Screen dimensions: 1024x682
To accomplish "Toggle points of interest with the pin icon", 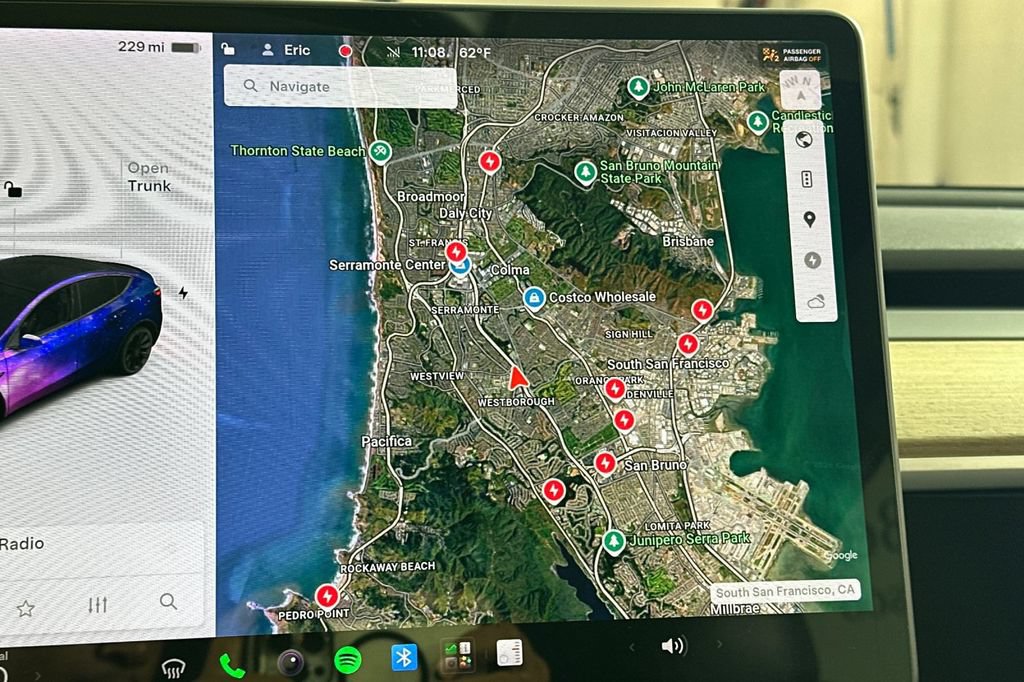I will (810, 219).
